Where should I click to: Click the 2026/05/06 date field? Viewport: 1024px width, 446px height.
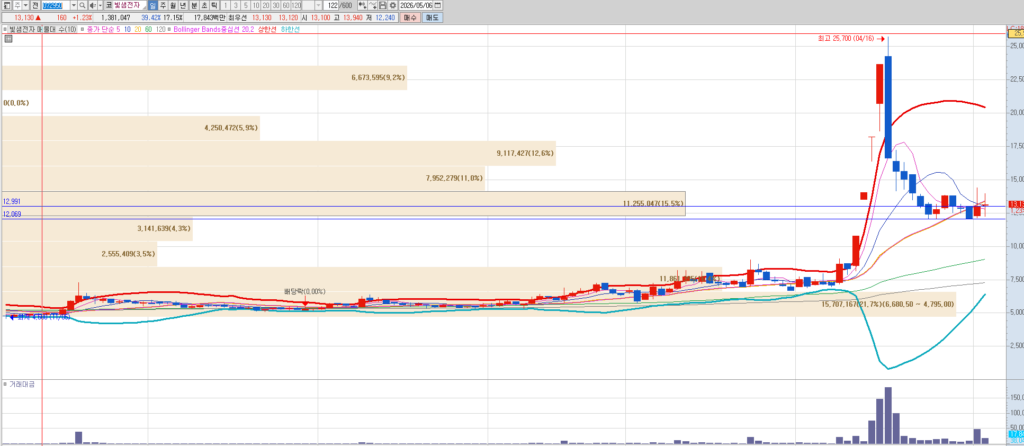tap(415, 5)
